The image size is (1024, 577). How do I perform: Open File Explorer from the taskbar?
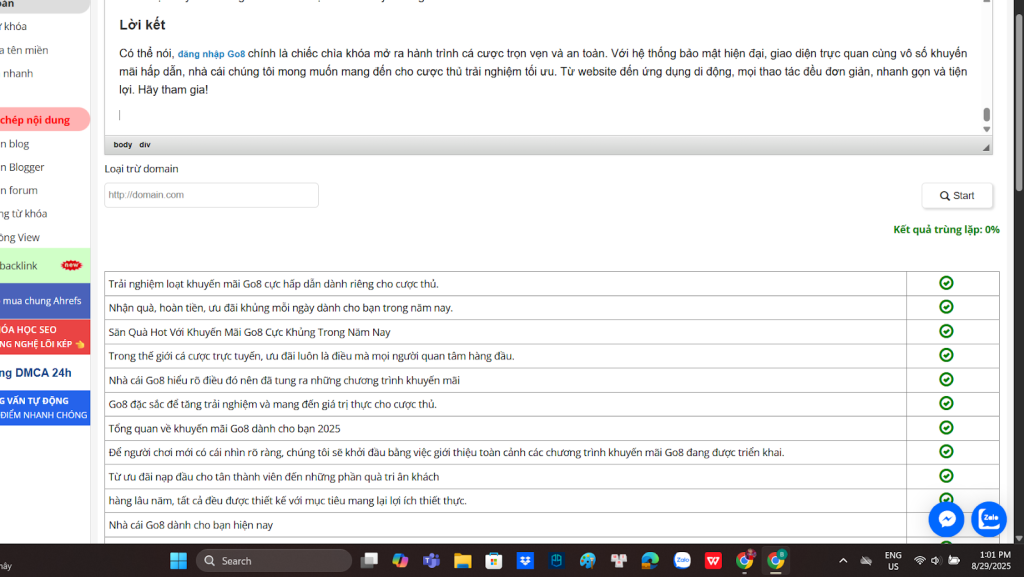click(462, 561)
